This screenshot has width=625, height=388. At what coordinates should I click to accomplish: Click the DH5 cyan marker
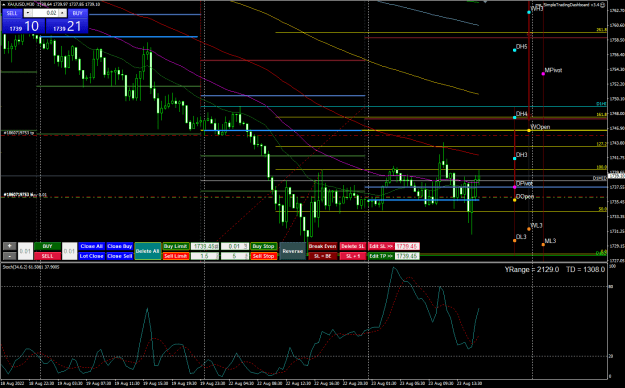coord(515,50)
